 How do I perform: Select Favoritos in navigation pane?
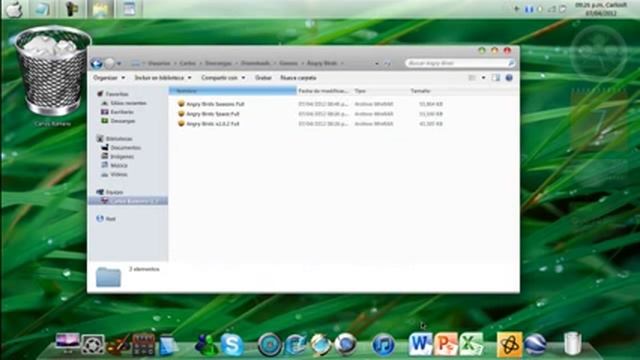click(117, 94)
